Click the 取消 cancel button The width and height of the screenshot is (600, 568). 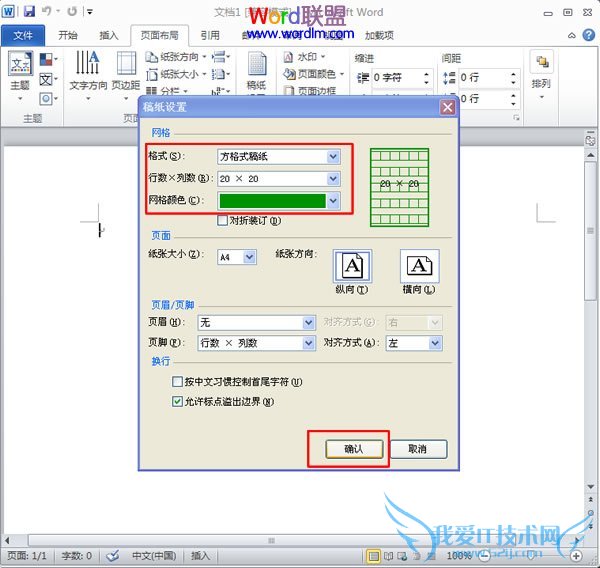point(418,449)
